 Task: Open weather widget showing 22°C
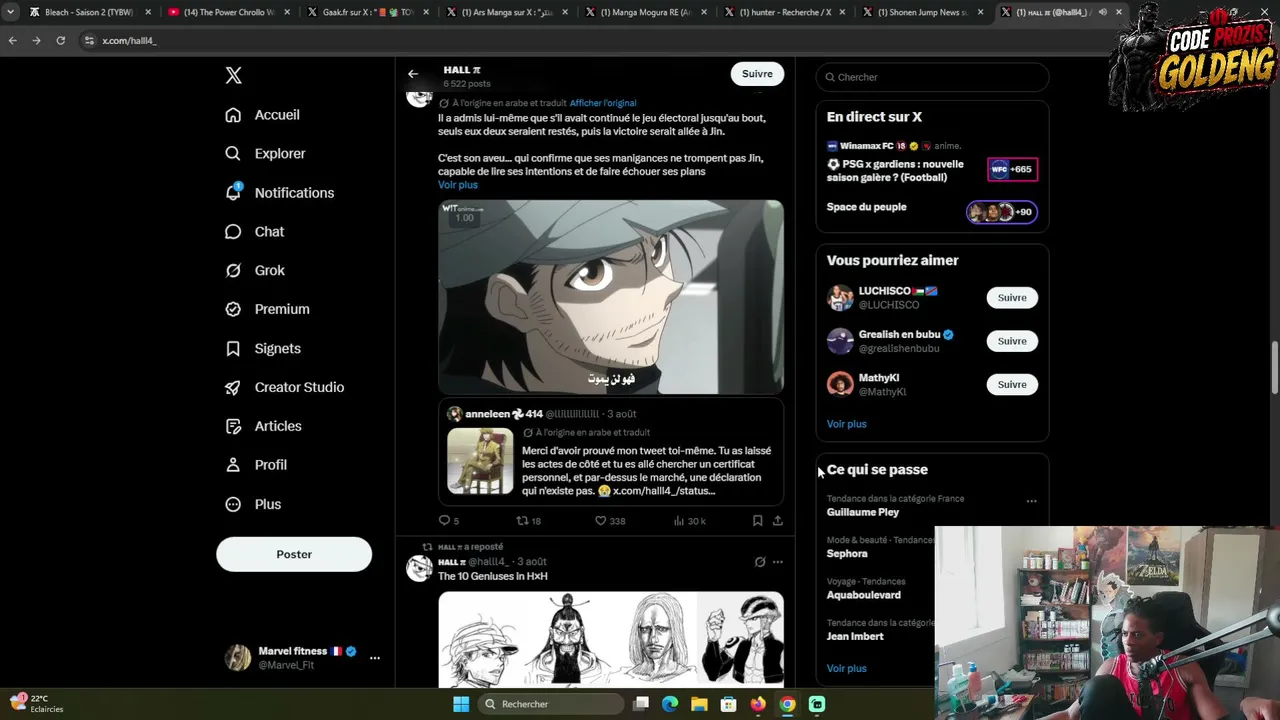(x=36, y=704)
